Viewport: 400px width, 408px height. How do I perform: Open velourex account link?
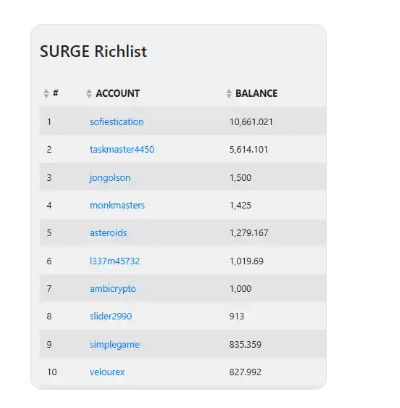click(107, 372)
